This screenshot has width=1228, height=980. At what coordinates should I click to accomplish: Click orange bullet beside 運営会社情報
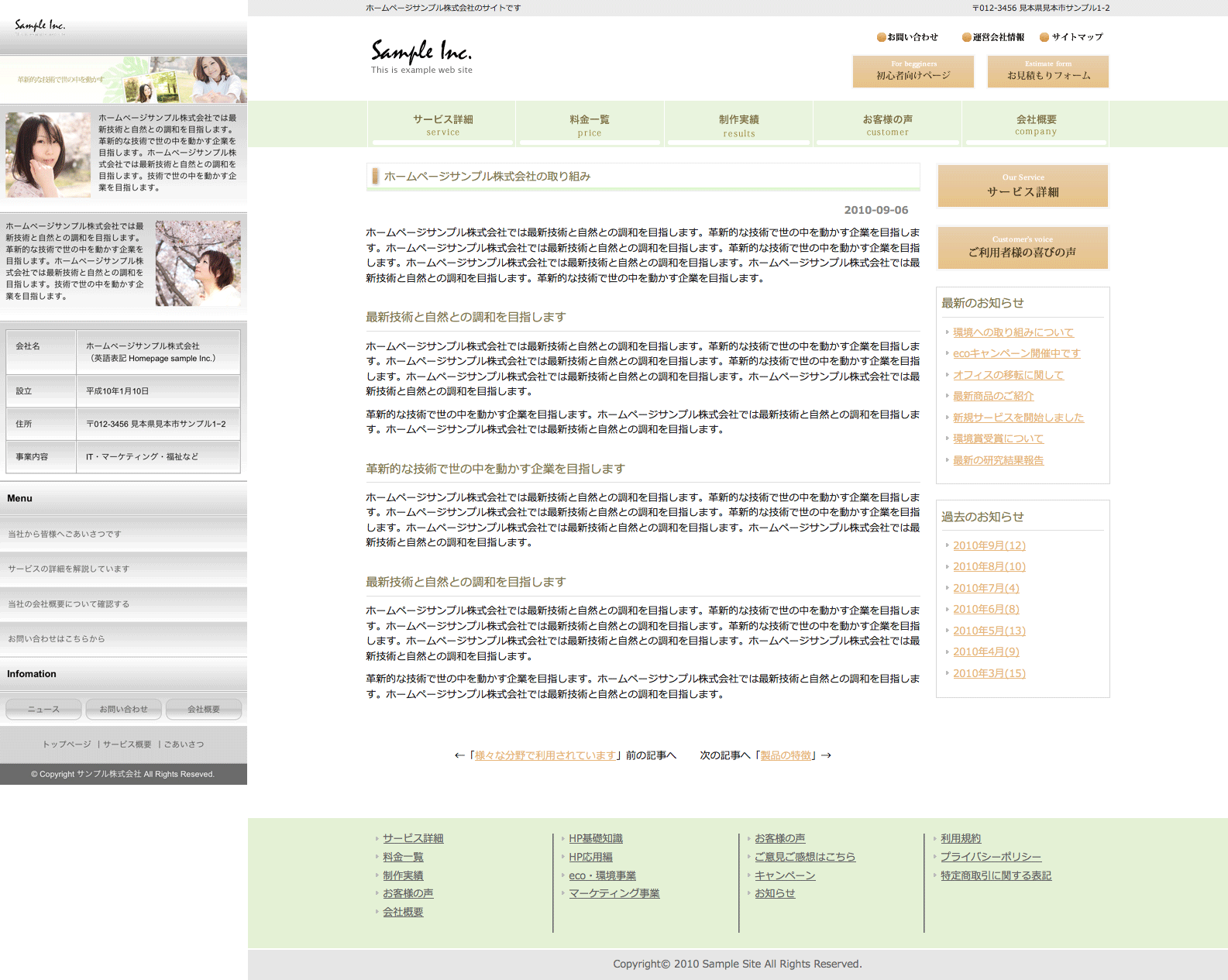point(966,37)
